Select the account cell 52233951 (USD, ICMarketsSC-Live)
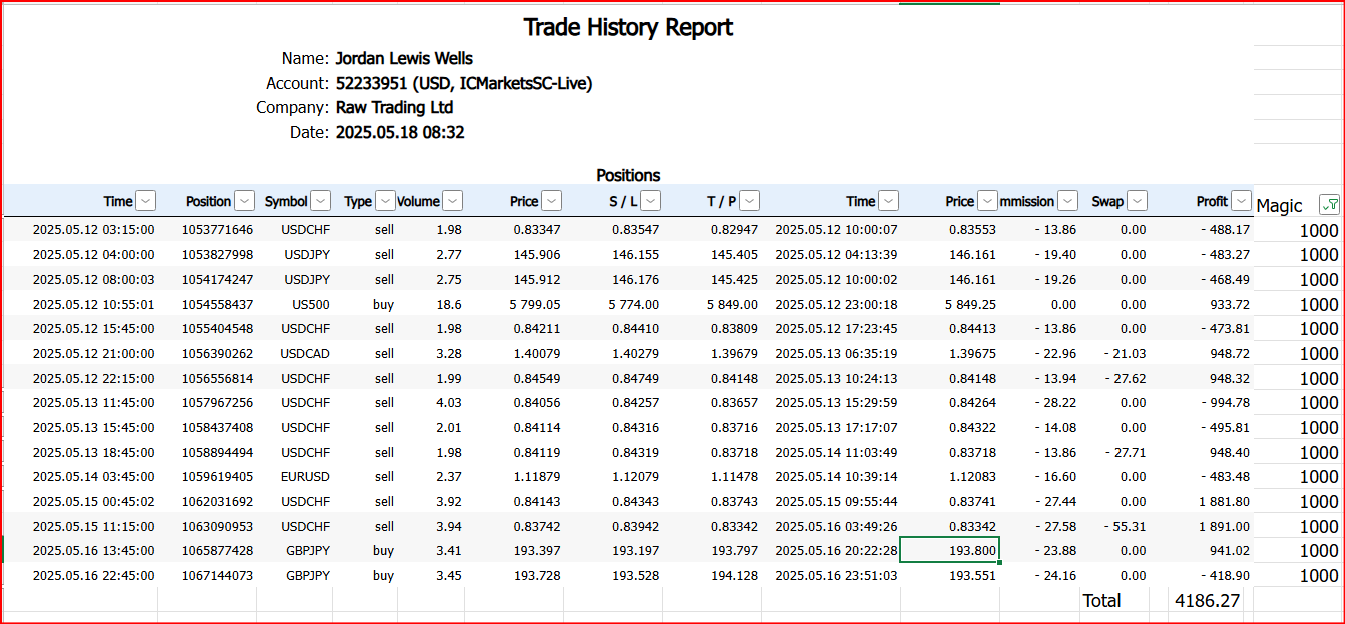 click(464, 83)
